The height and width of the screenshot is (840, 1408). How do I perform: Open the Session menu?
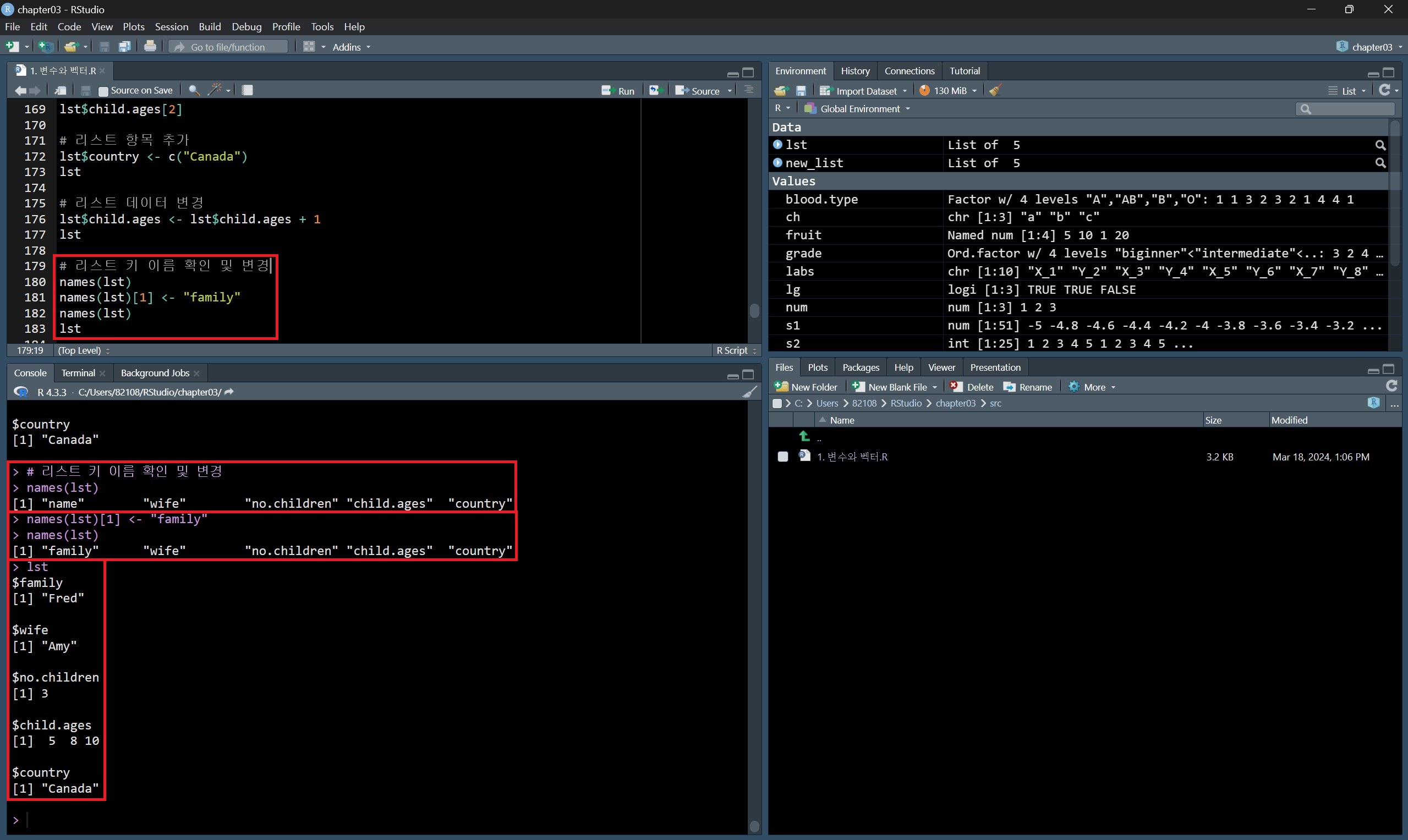point(171,26)
